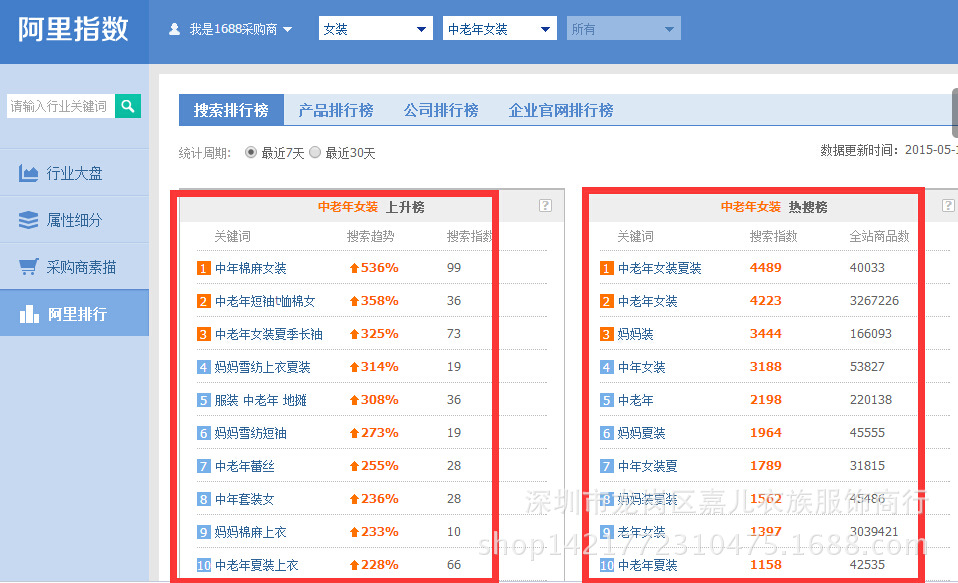
Task: Click the green search magnifier button
Action: coord(128,105)
